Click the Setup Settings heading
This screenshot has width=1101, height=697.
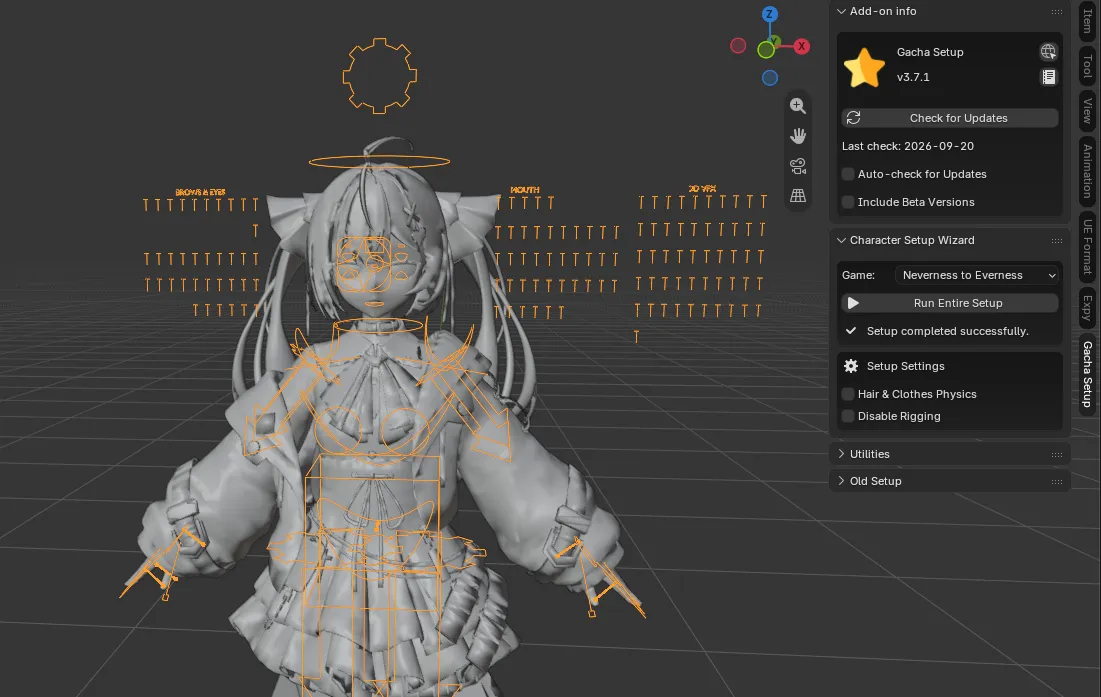906,366
